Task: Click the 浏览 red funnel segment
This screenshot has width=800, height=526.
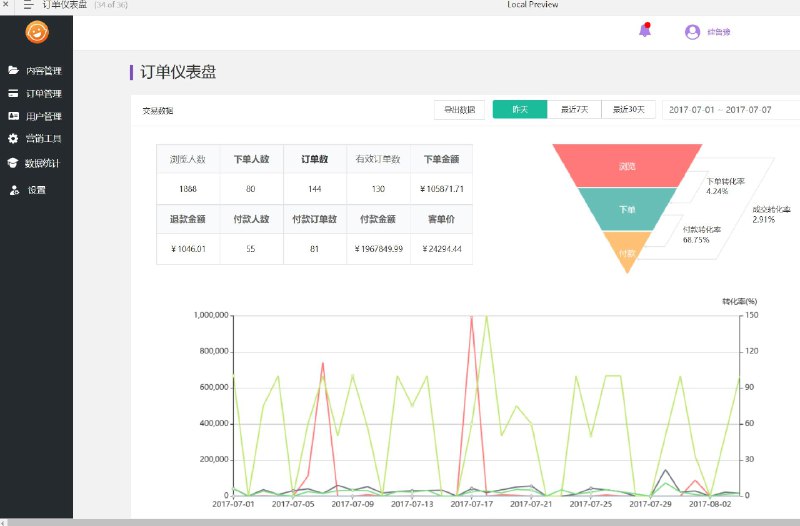Action: (x=627, y=166)
